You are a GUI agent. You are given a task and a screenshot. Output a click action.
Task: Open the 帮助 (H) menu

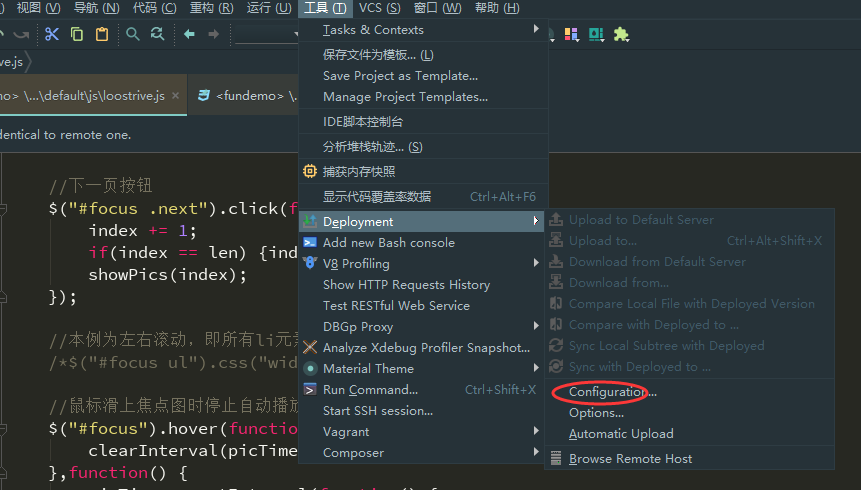[x=497, y=8]
